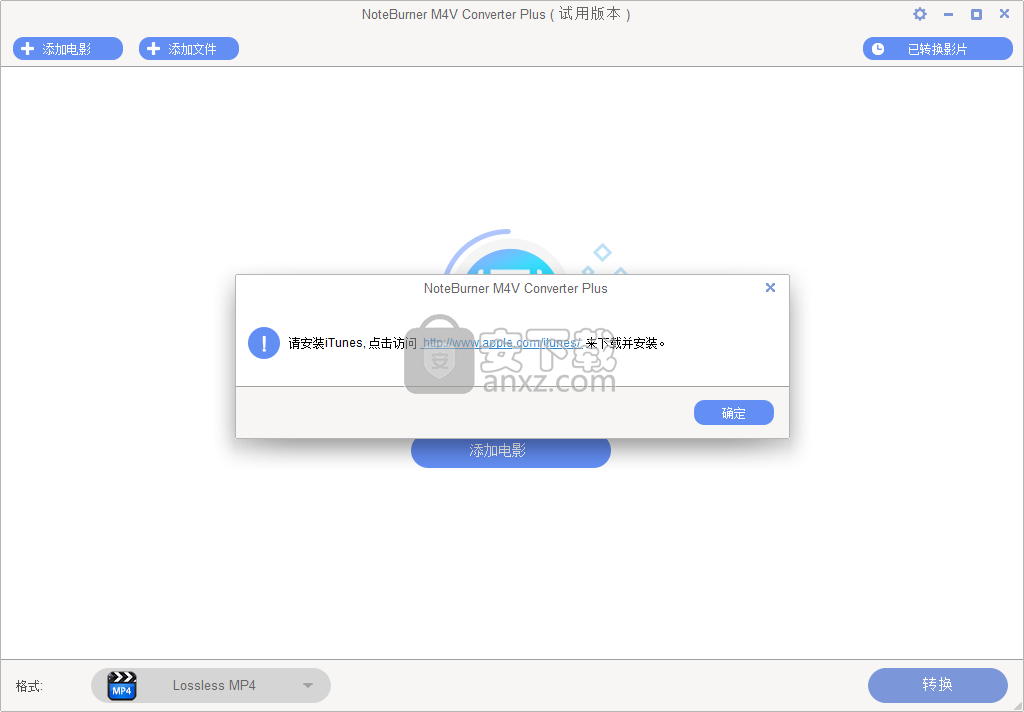
Task: Confirm the dialog with 确定
Action: (733, 413)
